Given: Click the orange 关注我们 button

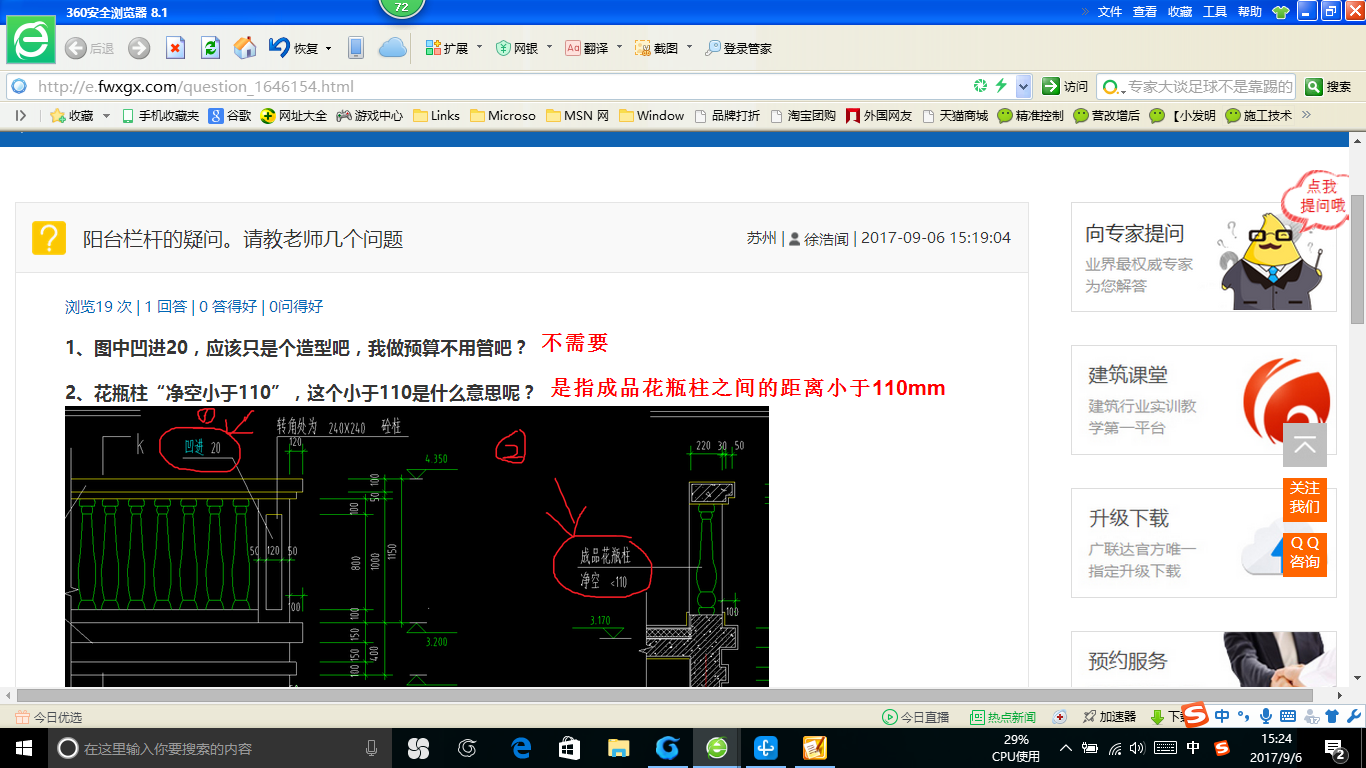Looking at the screenshot, I should pos(1305,498).
